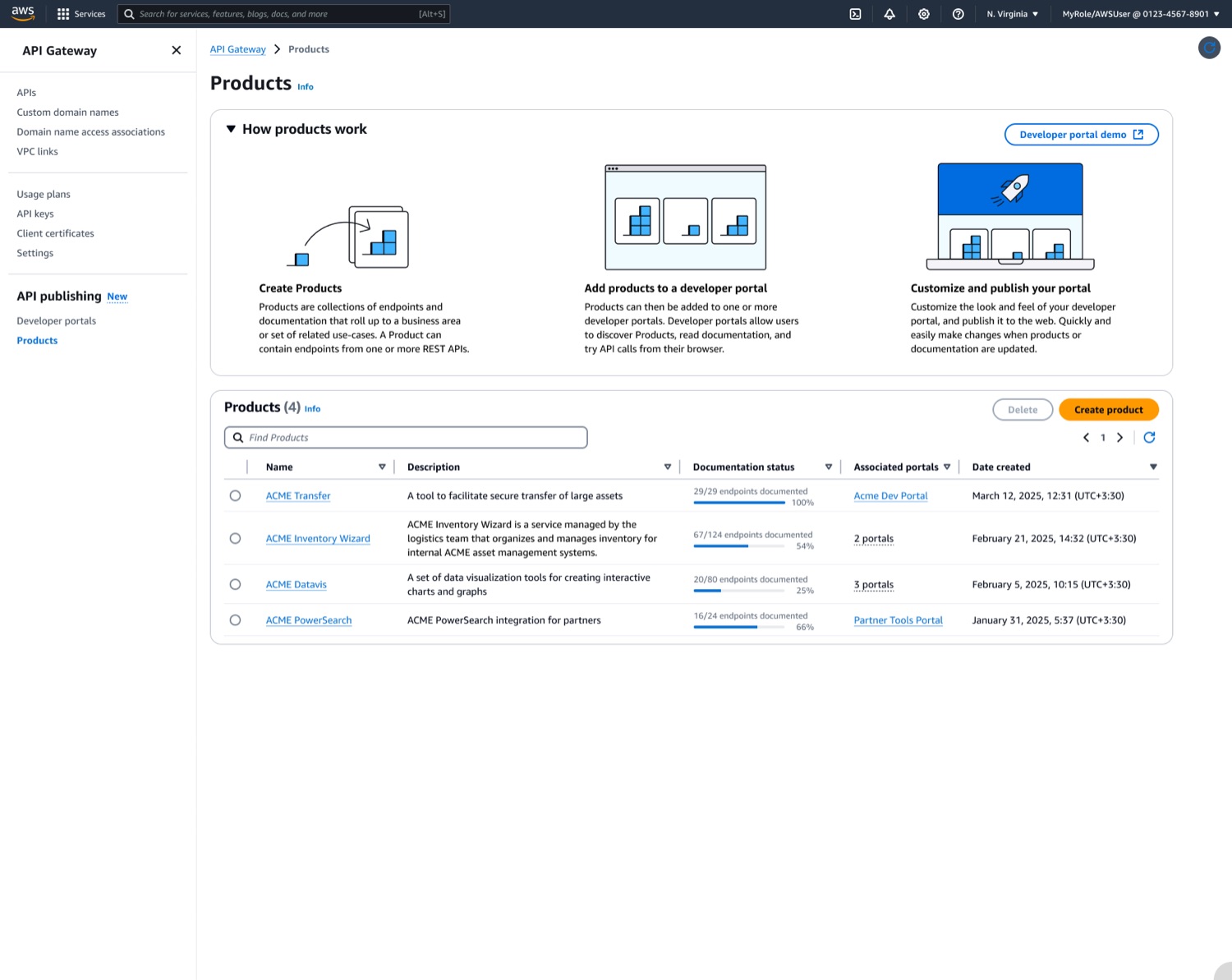The image size is (1232, 980).
Task: Click the Create product button
Action: pos(1108,410)
